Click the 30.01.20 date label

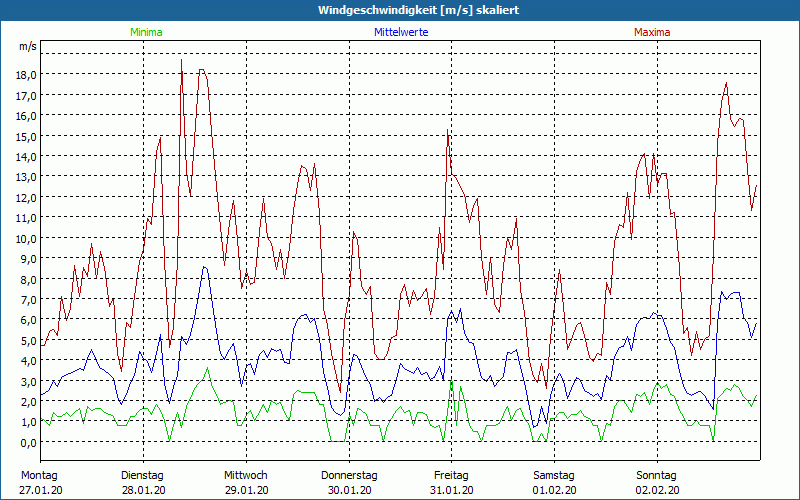(x=349, y=490)
